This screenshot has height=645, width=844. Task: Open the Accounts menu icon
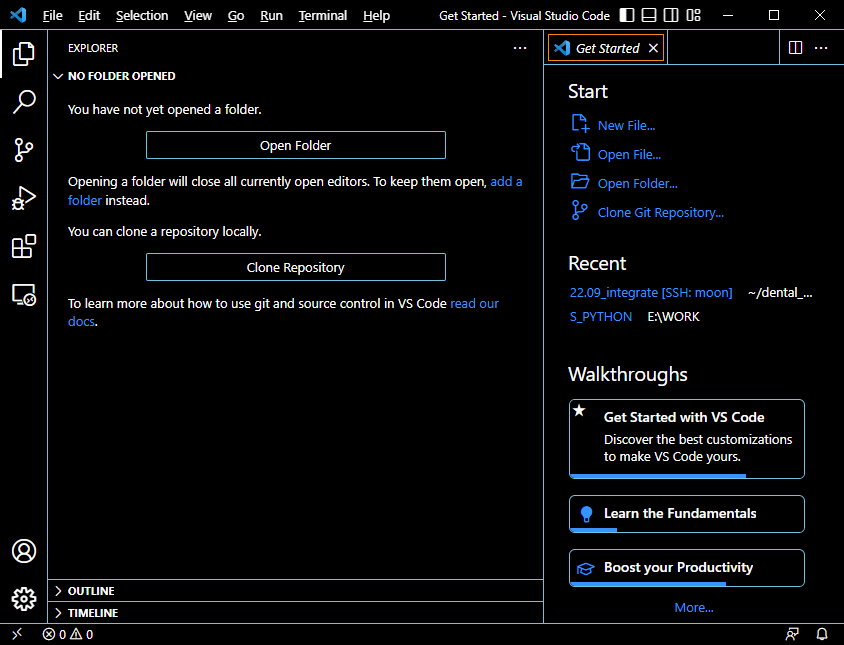pyautogui.click(x=24, y=551)
